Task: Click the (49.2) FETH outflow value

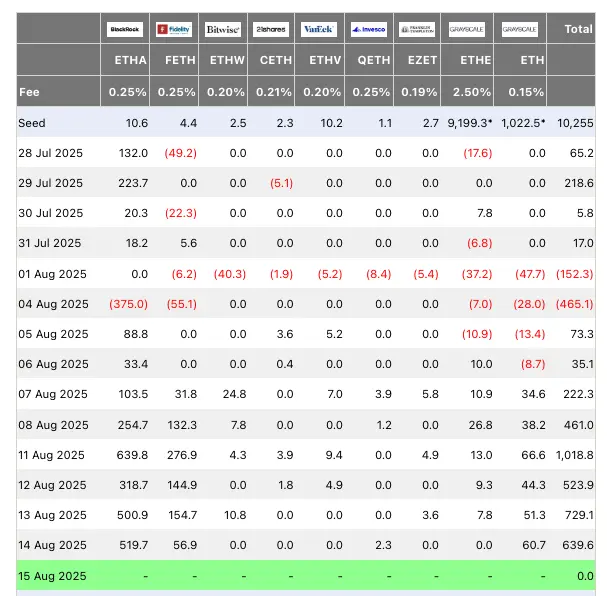Action: tap(181, 153)
